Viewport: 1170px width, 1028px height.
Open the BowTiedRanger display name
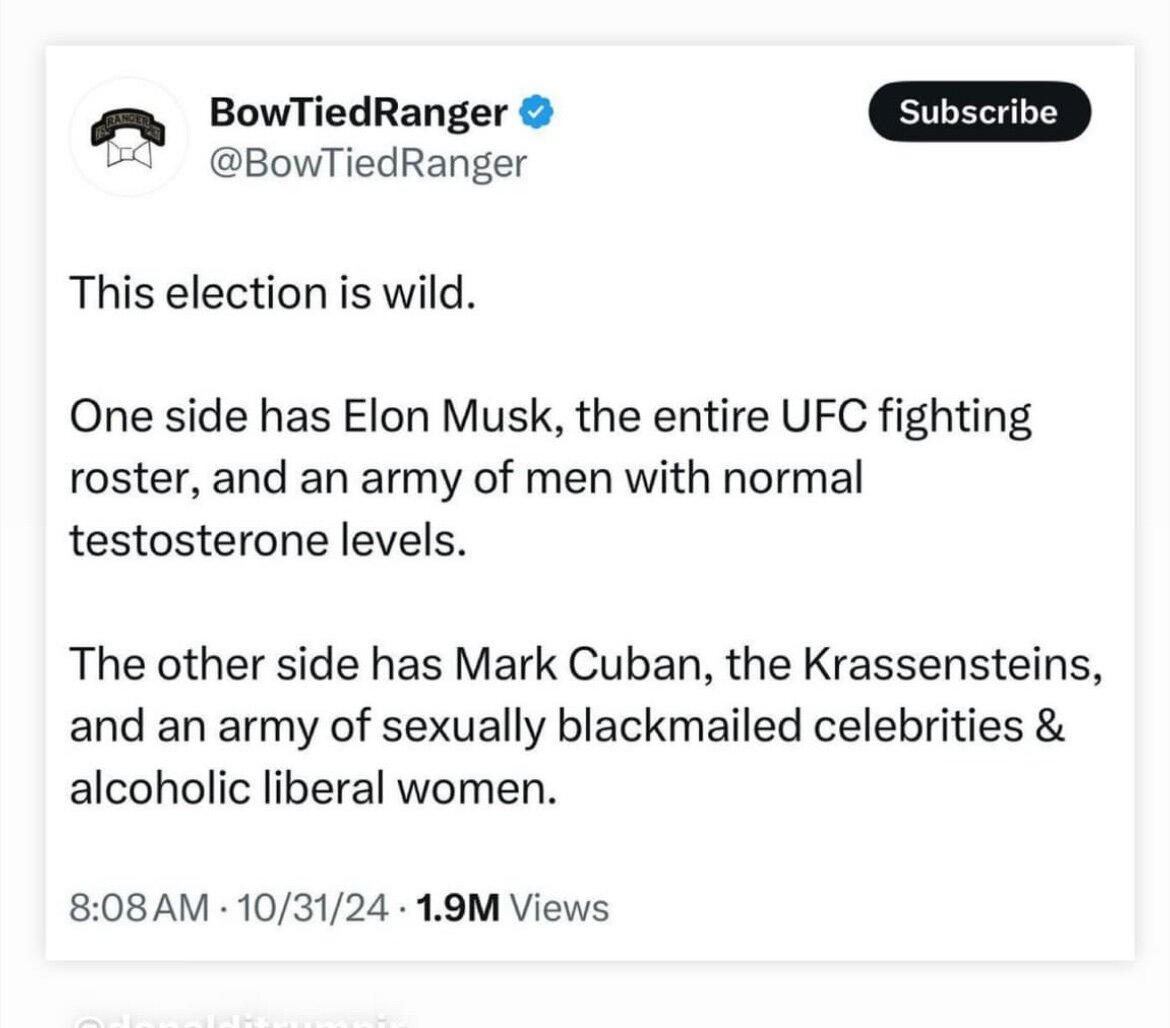coord(358,114)
